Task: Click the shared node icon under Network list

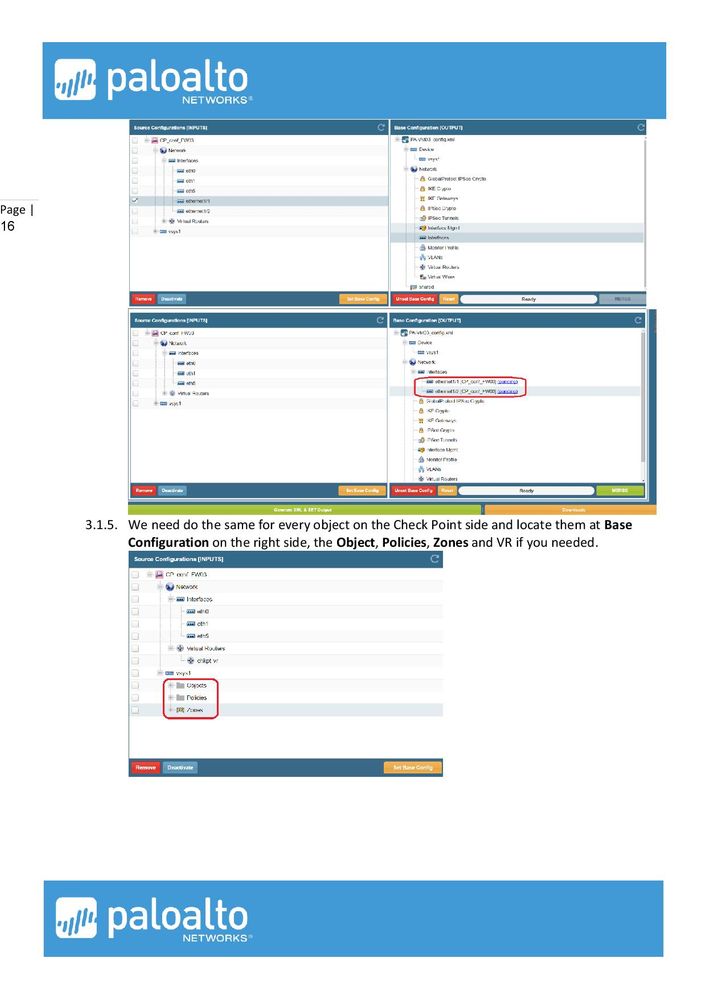Action: click(x=414, y=287)
